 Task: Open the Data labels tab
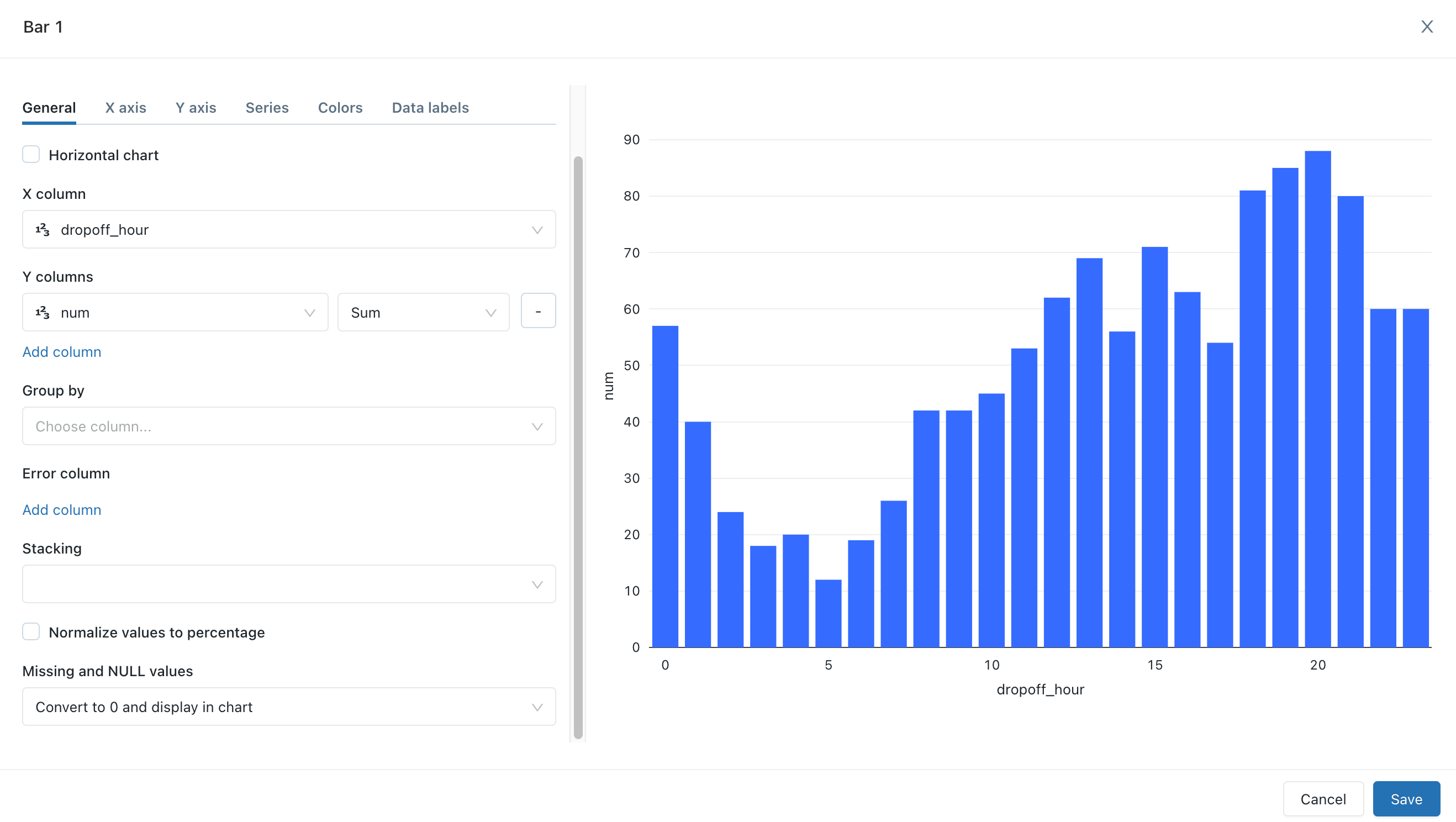(x=430, y=108)
